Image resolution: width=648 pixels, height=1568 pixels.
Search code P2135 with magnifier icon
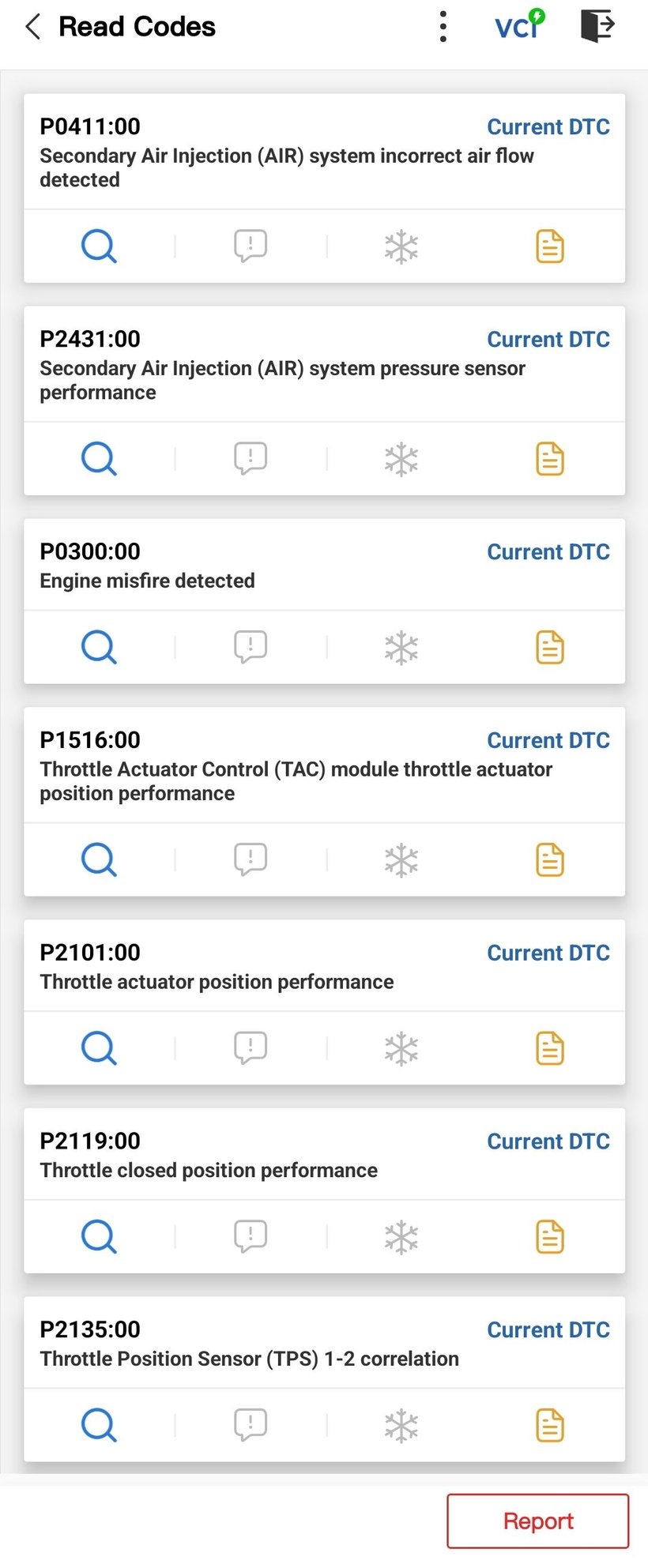click(99, 1425)
